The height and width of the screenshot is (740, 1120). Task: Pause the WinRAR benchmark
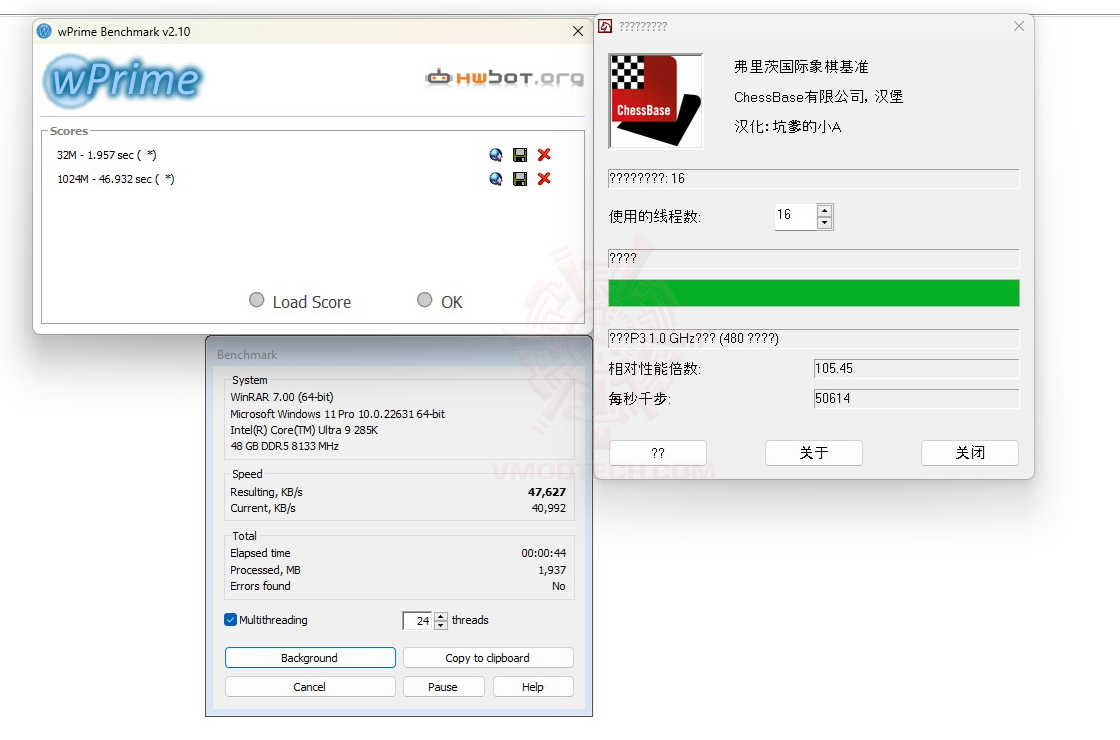pyautogui.click(x=444, y=686)
